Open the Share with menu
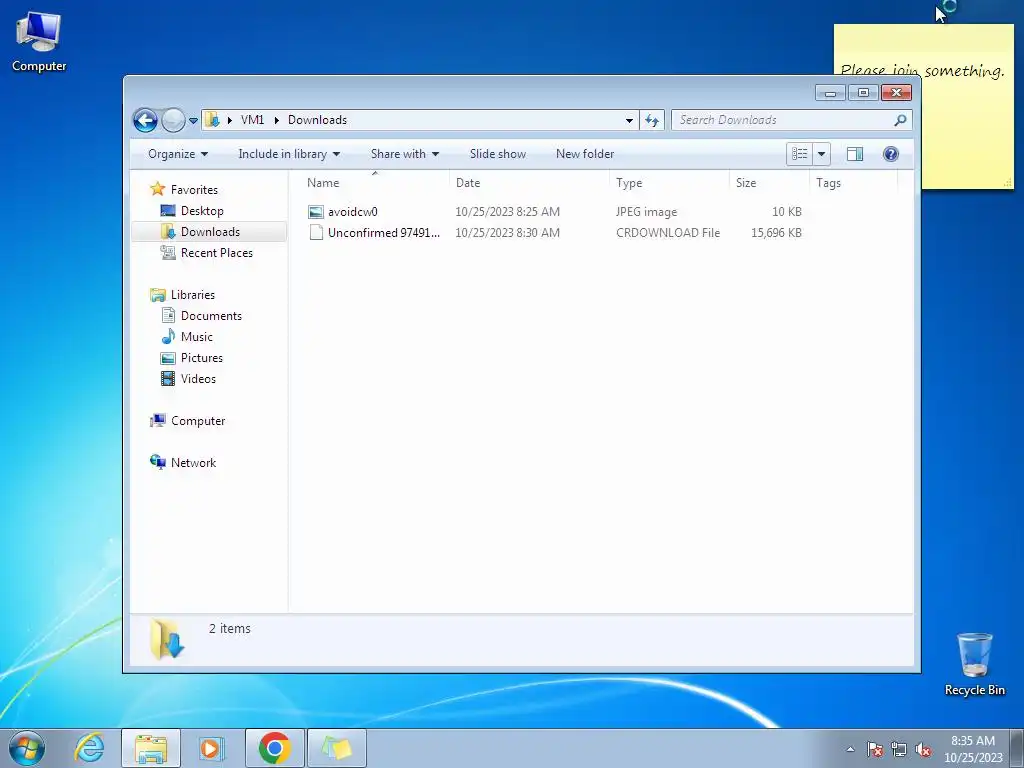Screen dimensions: 1024x768 pos(405,154)
